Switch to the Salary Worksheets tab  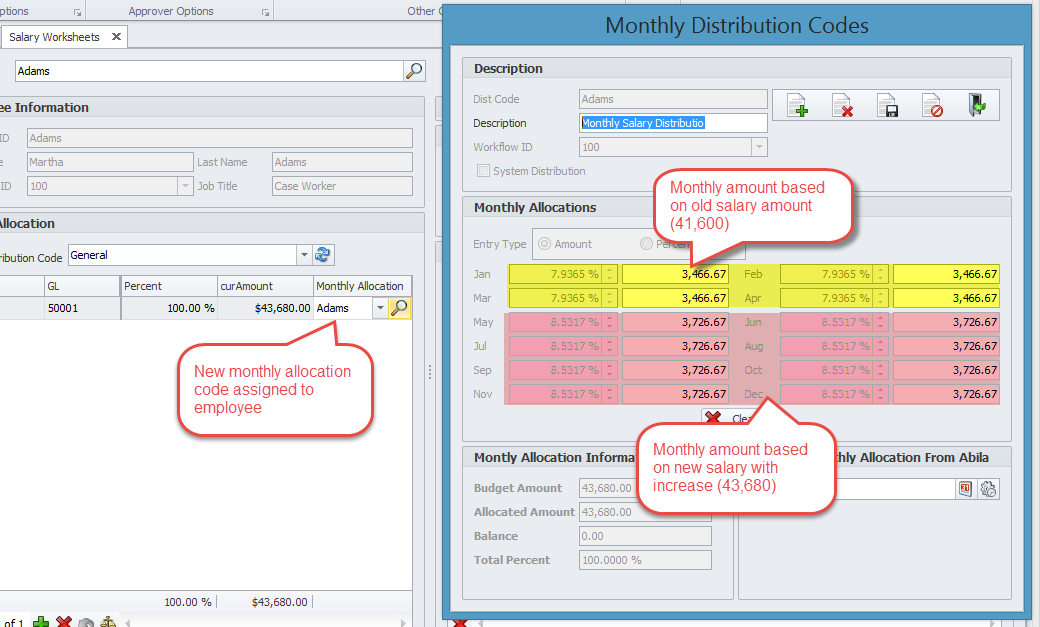55,37
